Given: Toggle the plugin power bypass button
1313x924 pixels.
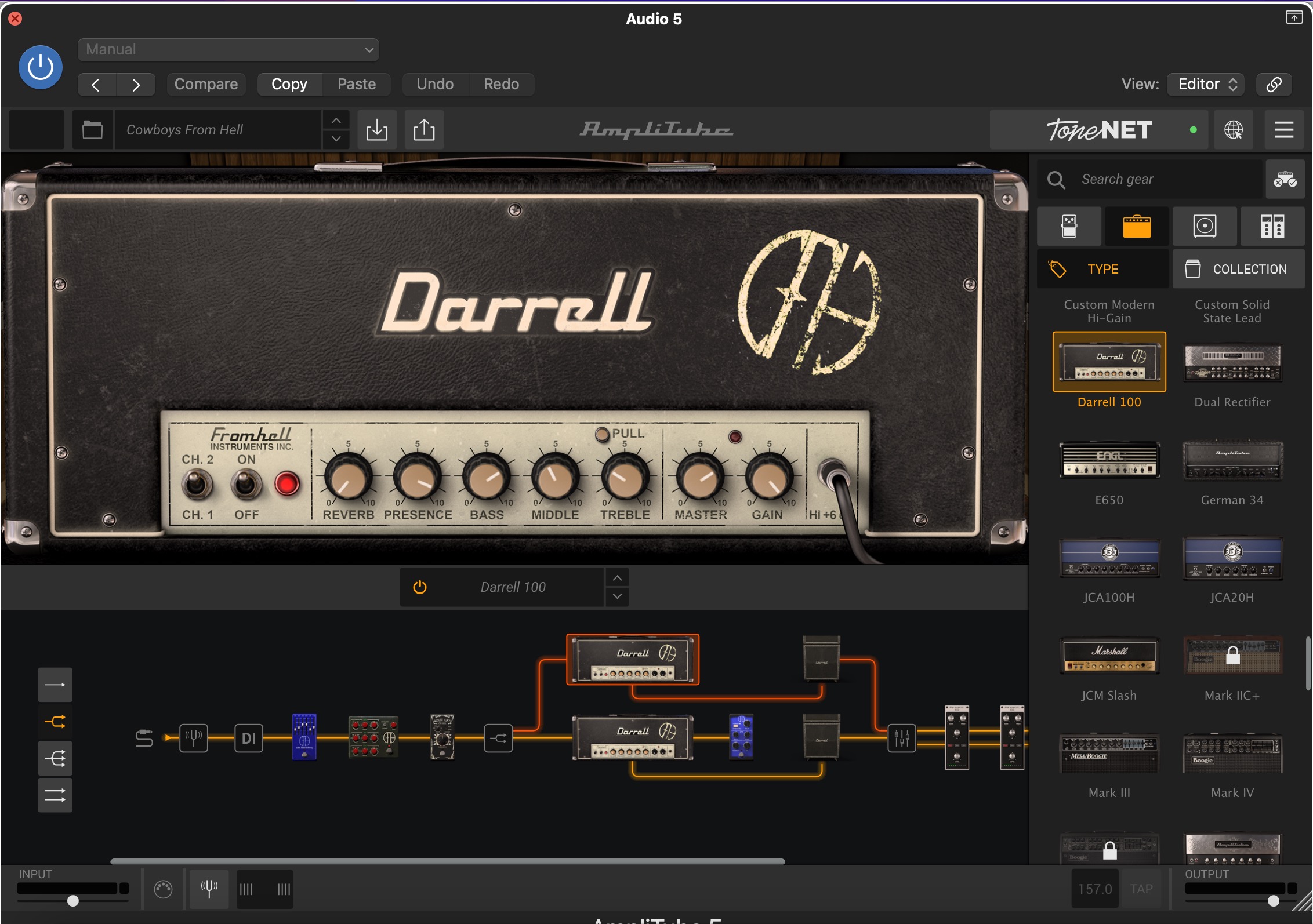Looking at the screenshot, I should [x=41, y=67].
